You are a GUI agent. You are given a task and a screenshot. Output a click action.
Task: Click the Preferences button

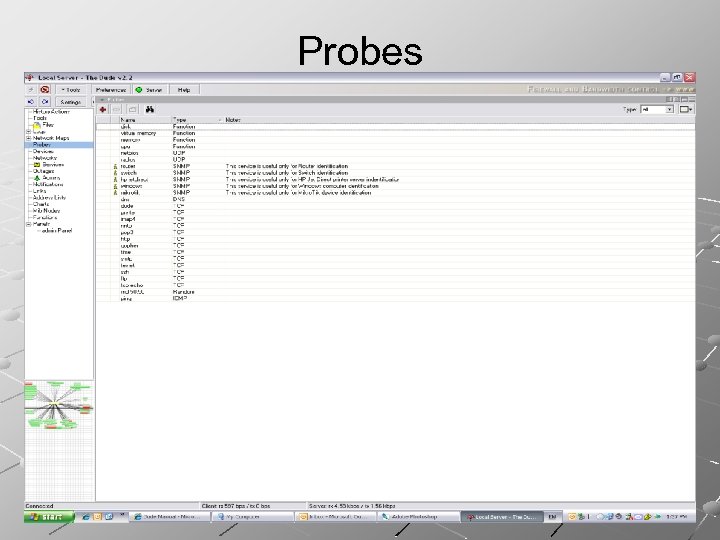pyautogui.click(x=111, y=90)
